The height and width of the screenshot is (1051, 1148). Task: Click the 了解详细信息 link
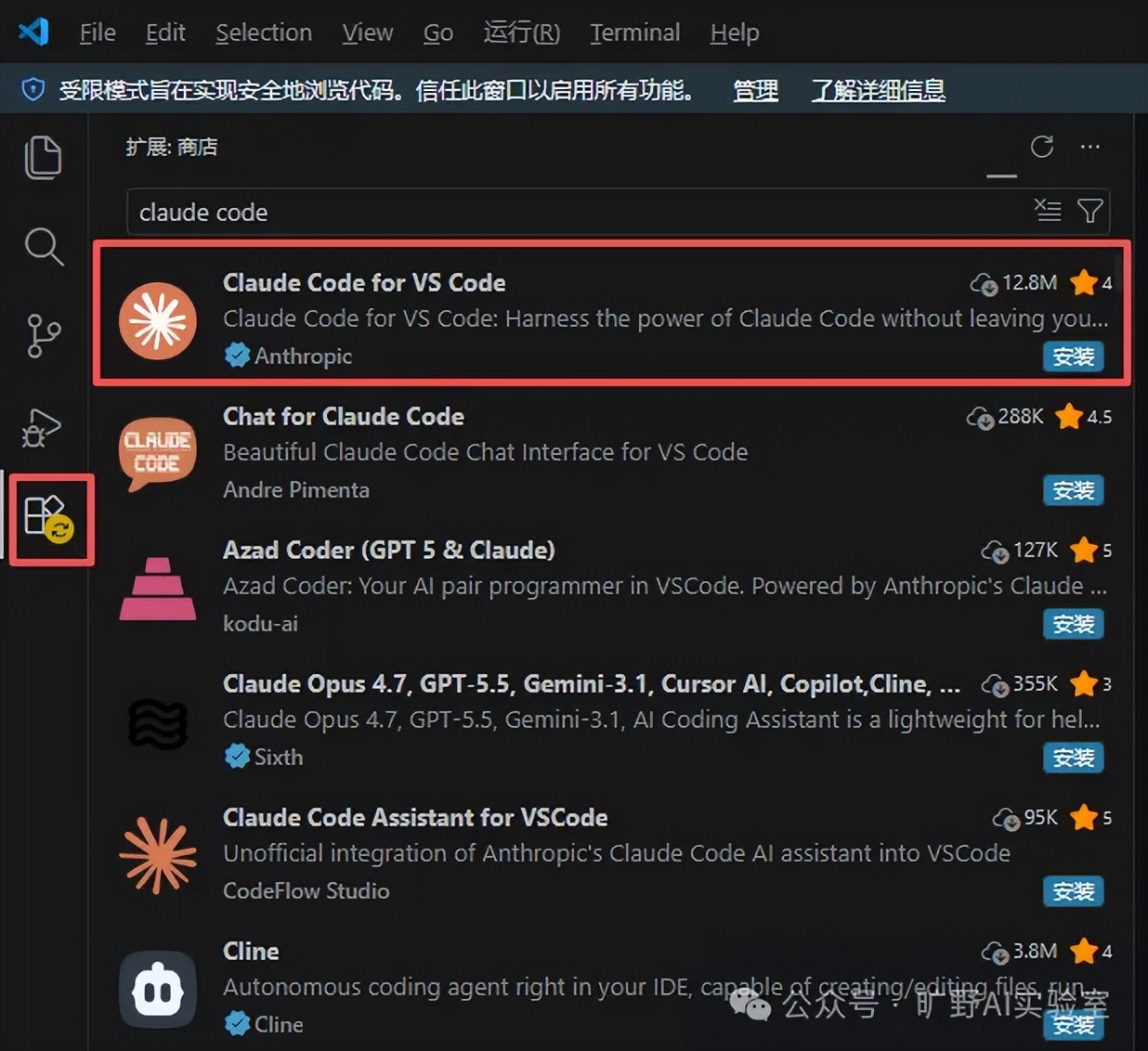tap(878, 90)
